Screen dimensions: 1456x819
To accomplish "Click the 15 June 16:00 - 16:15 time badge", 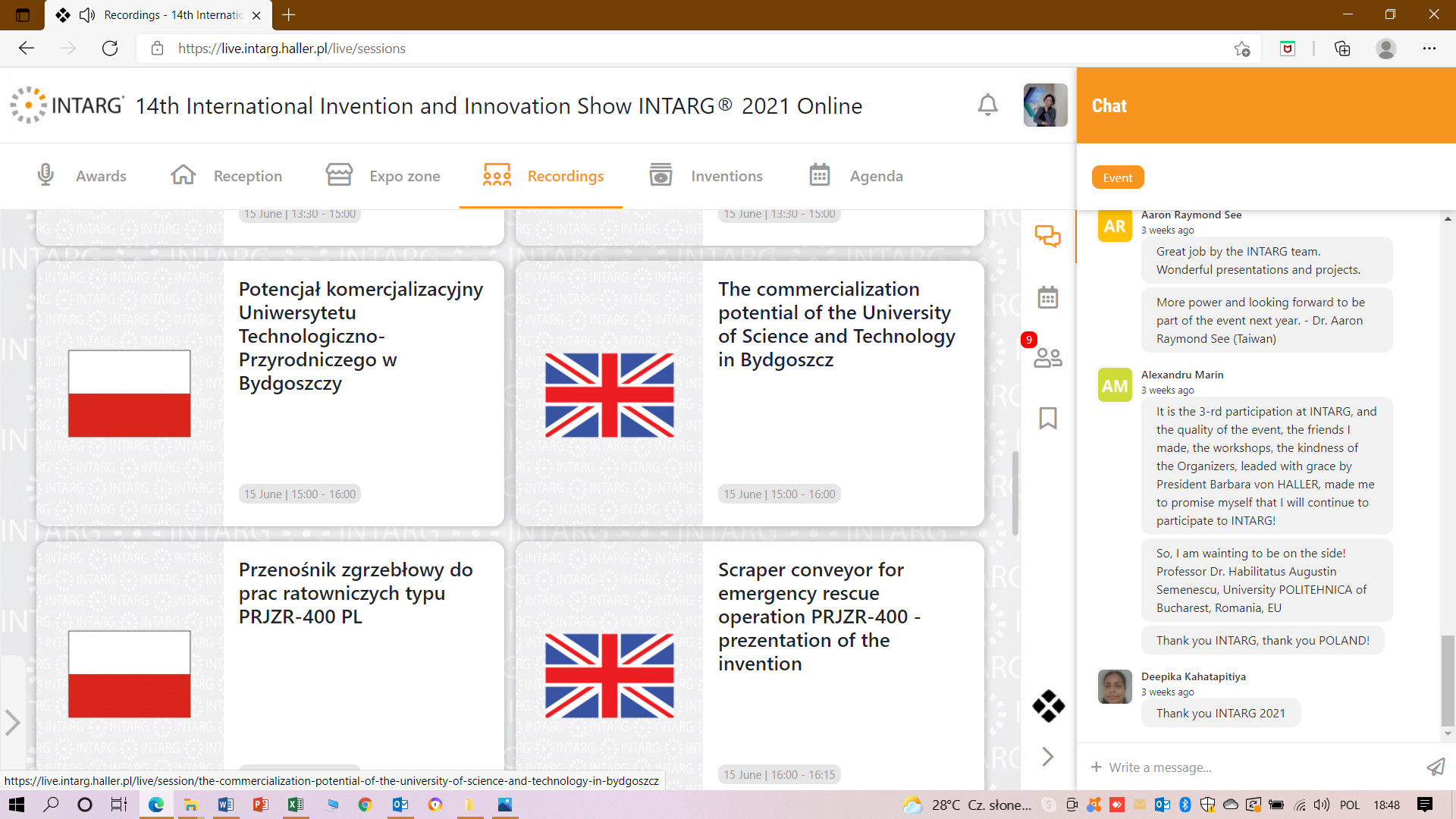I will click(779, 775).
